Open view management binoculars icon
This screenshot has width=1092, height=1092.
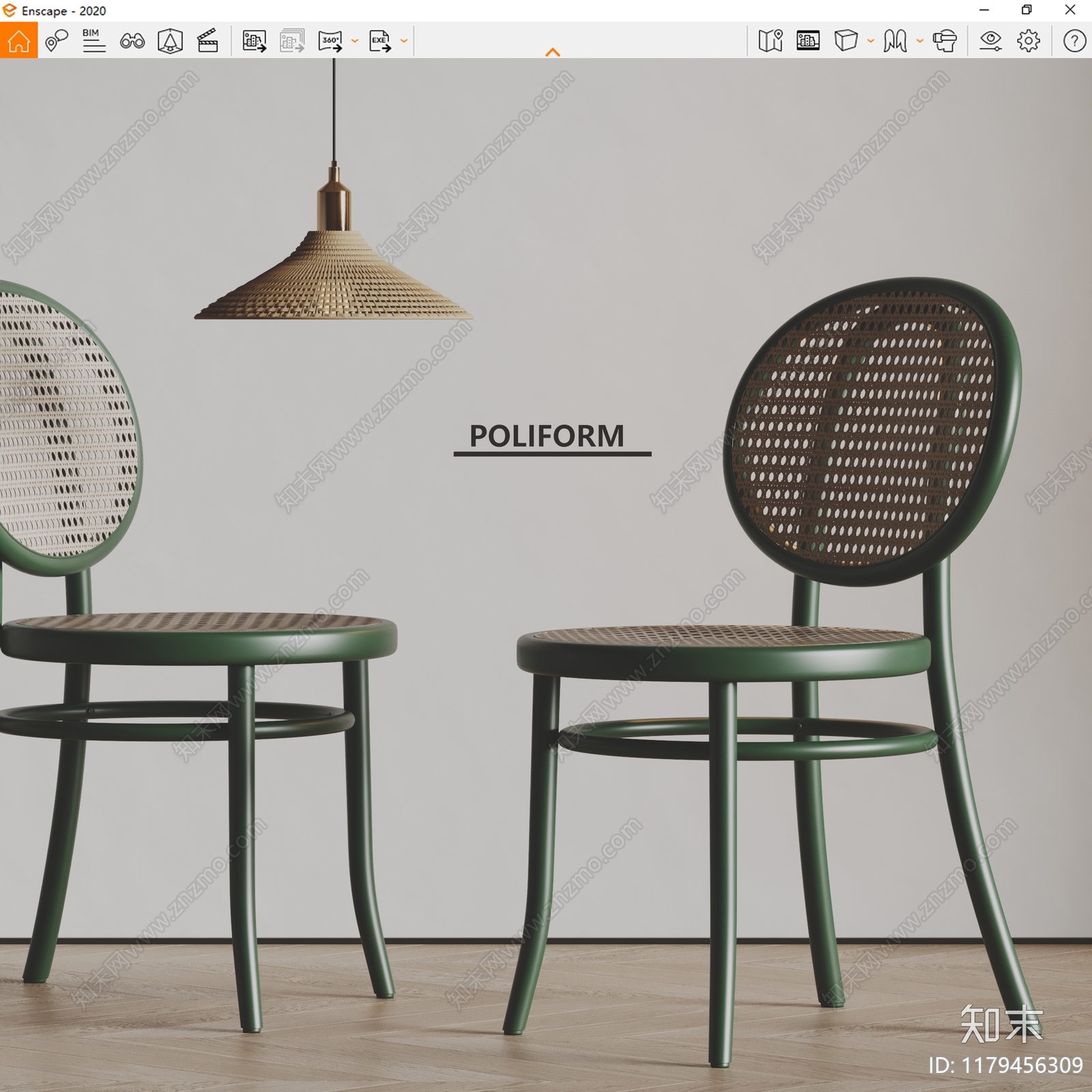click(132, 42)
